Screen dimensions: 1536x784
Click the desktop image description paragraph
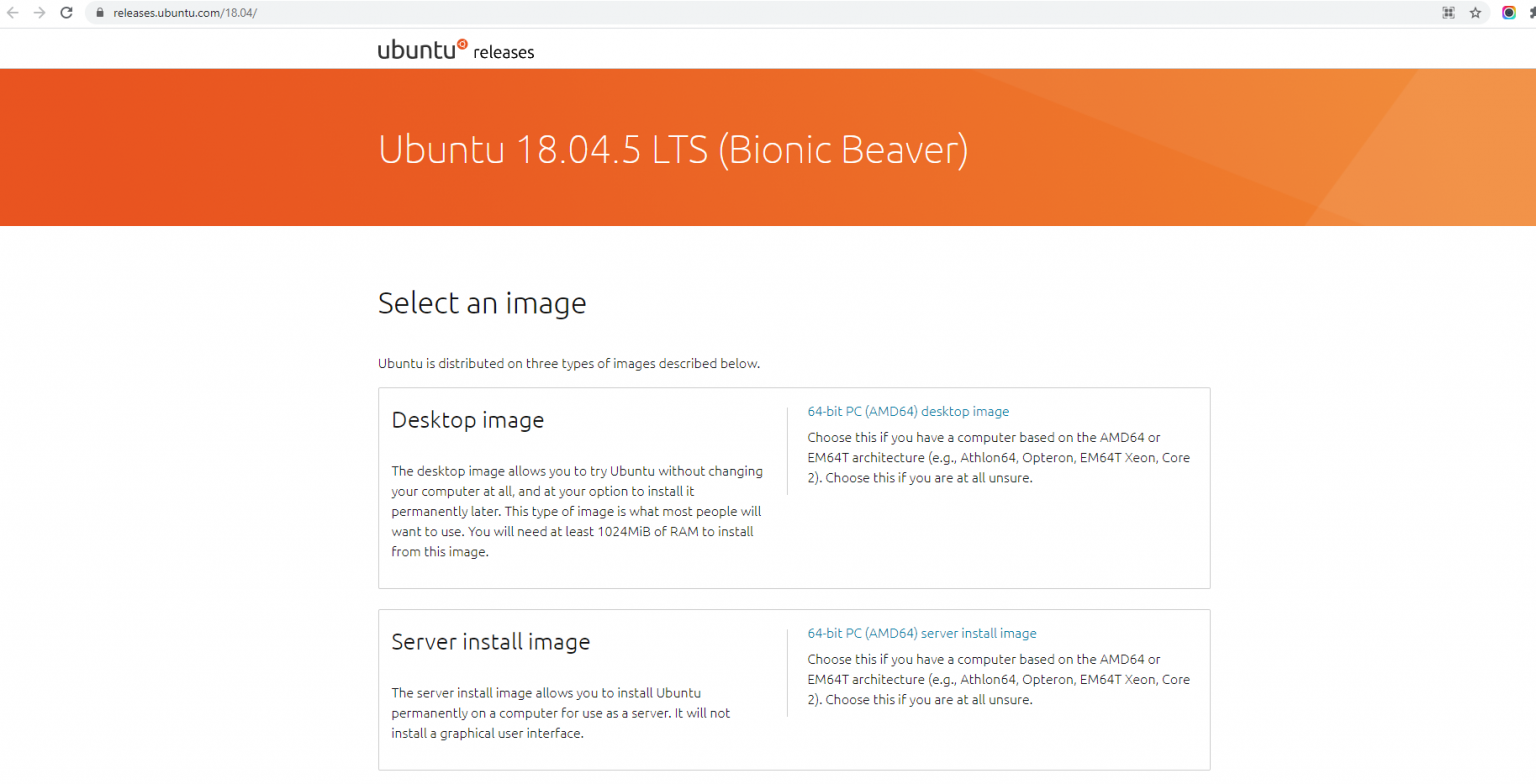(x=576, y=511)
